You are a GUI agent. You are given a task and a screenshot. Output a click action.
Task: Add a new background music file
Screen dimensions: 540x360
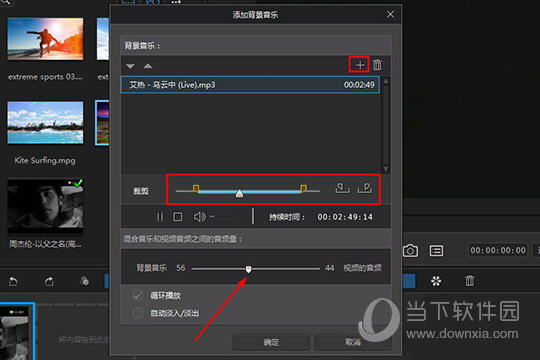pos(360,65)
